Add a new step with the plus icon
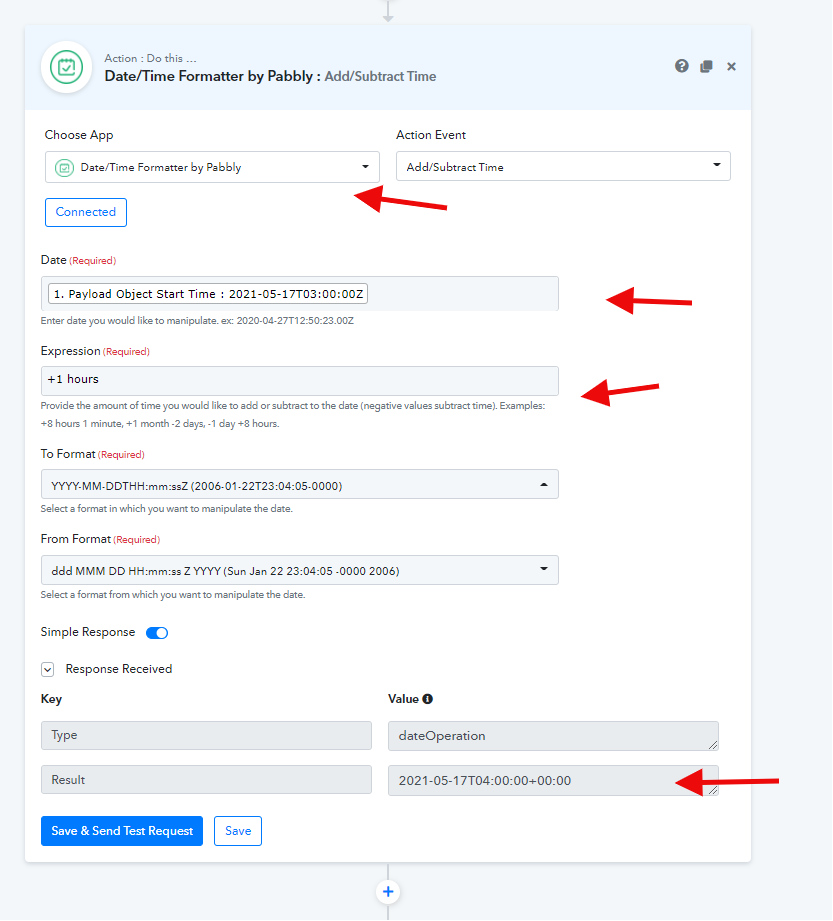The image size is (833, 921). (388, 892)
